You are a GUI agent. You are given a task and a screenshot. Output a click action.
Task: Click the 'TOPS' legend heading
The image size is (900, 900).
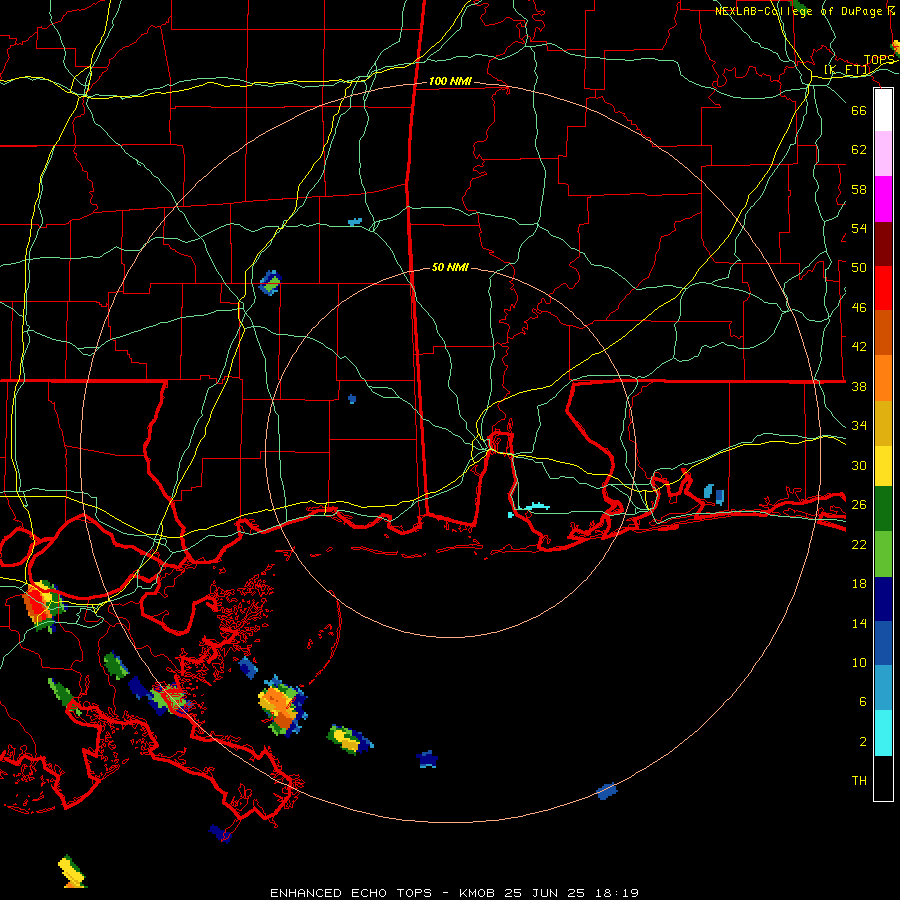(x=879, y=60)
